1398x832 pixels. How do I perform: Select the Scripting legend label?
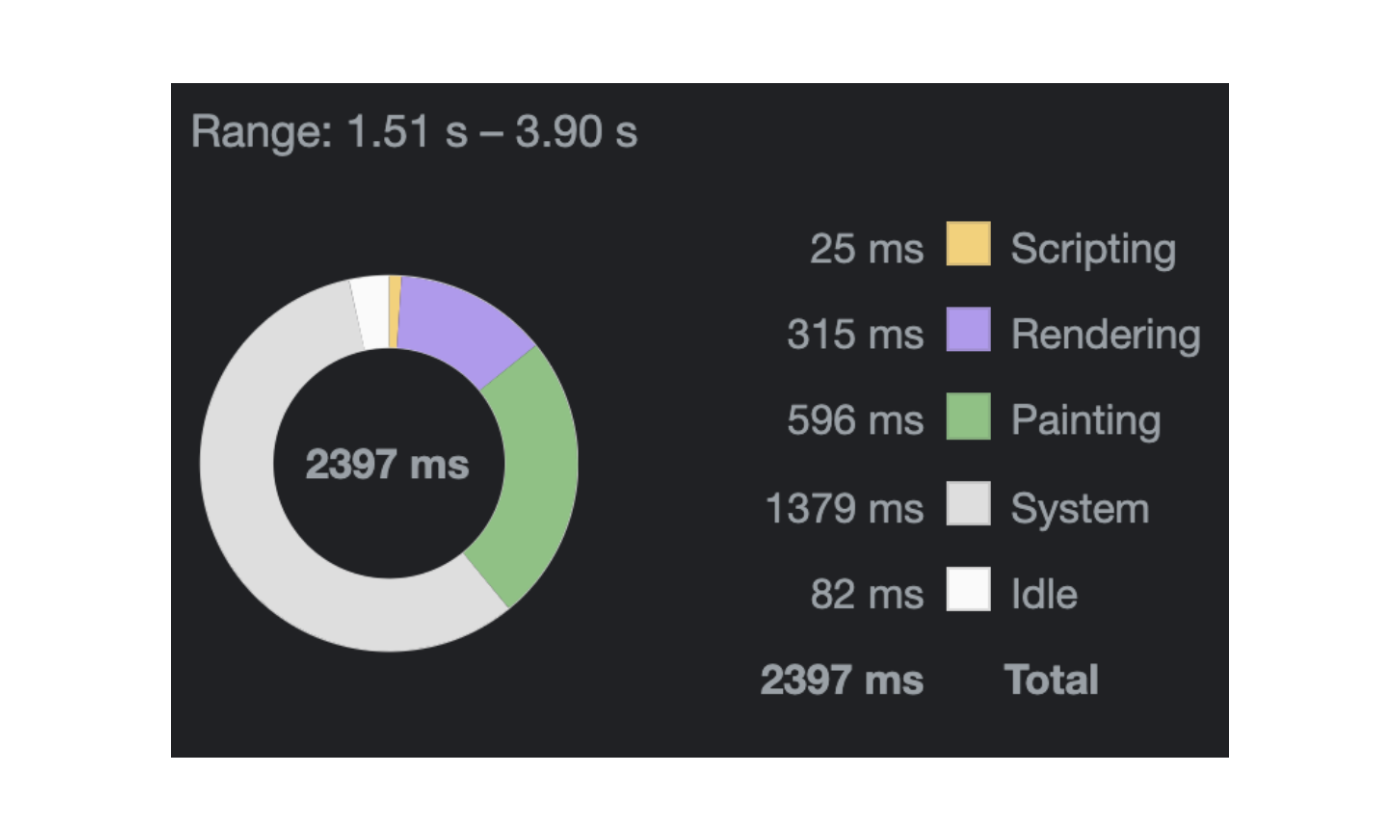point(1092,248)
